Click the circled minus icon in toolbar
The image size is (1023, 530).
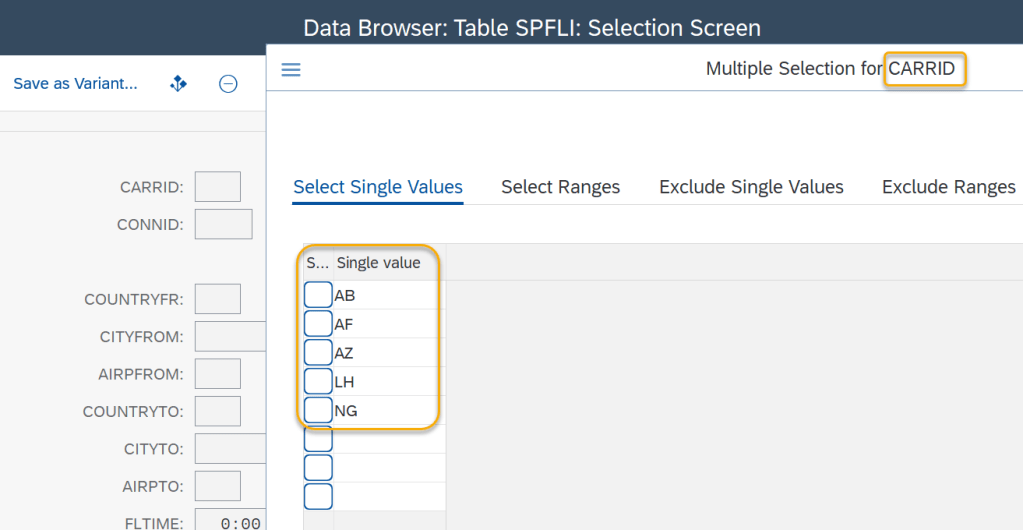(228, 84)
